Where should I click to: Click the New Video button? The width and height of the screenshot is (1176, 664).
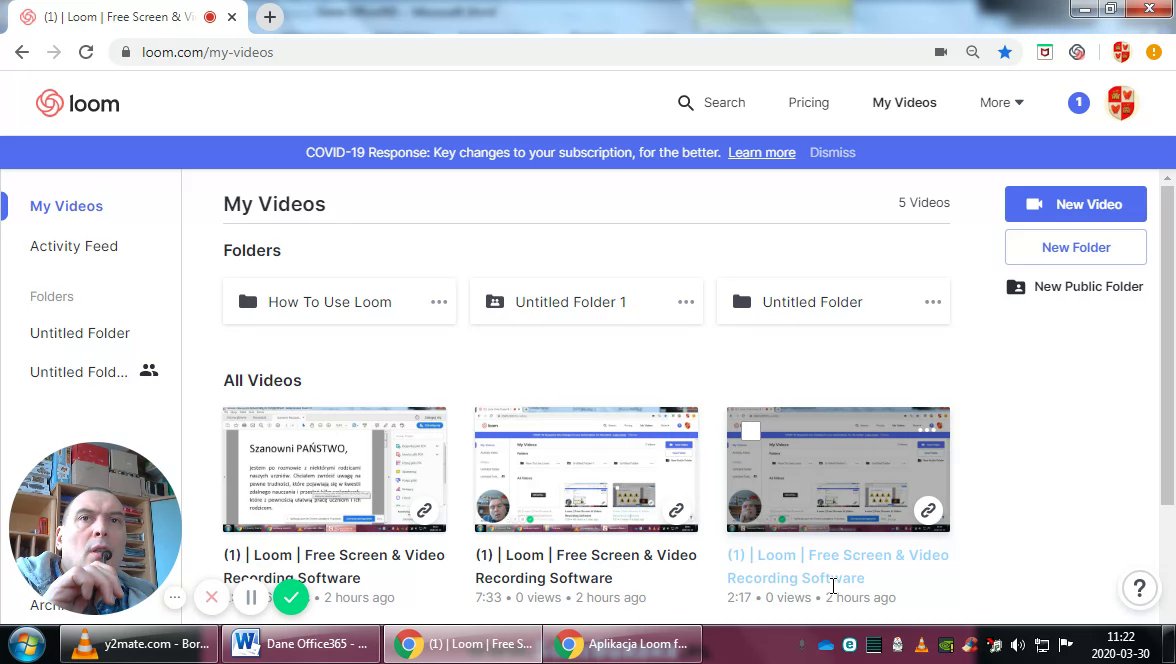tap(1076, 204)
